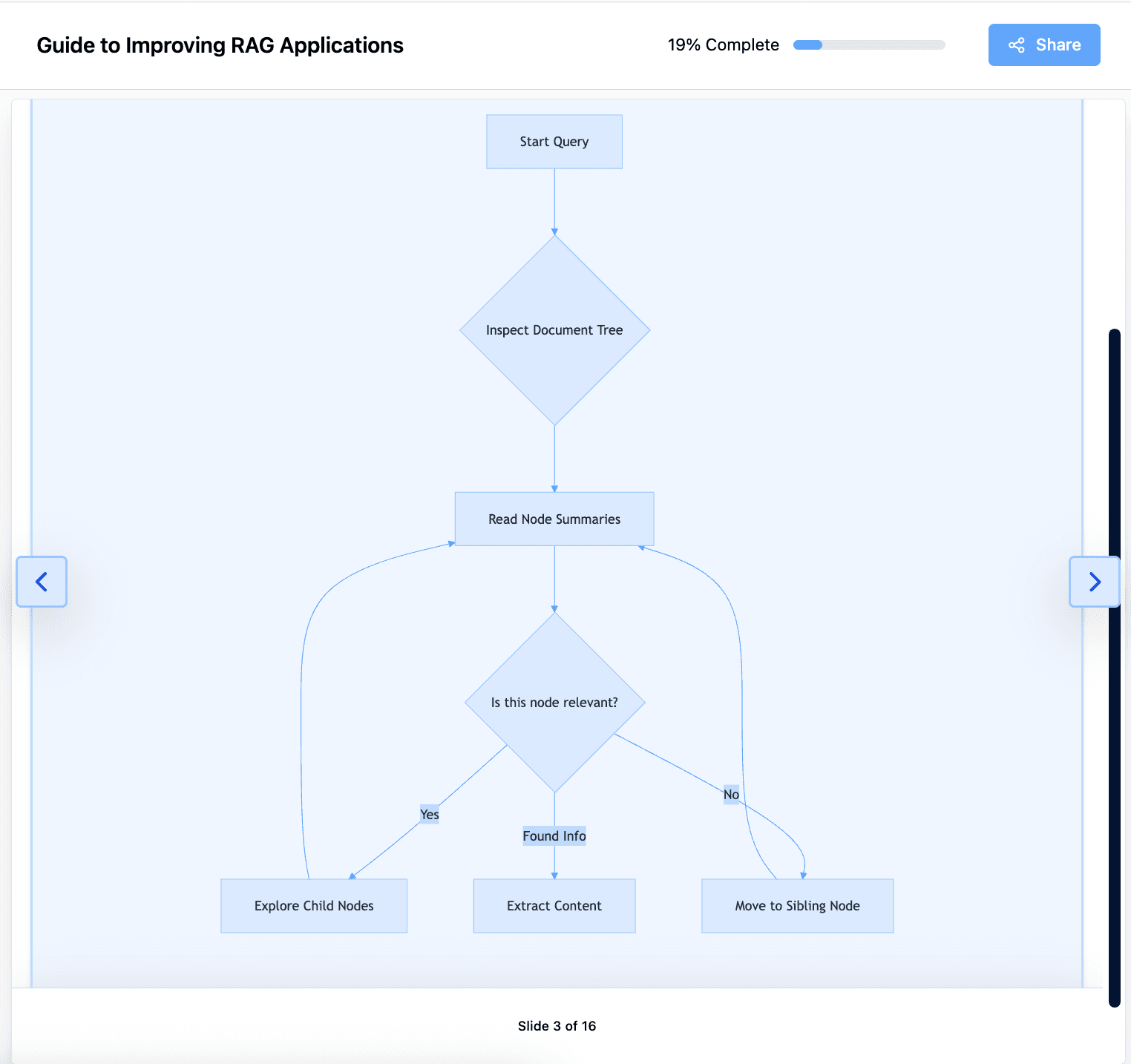
Task: Select the 'Move to Sibling Node' box
Action: (797, 905)
